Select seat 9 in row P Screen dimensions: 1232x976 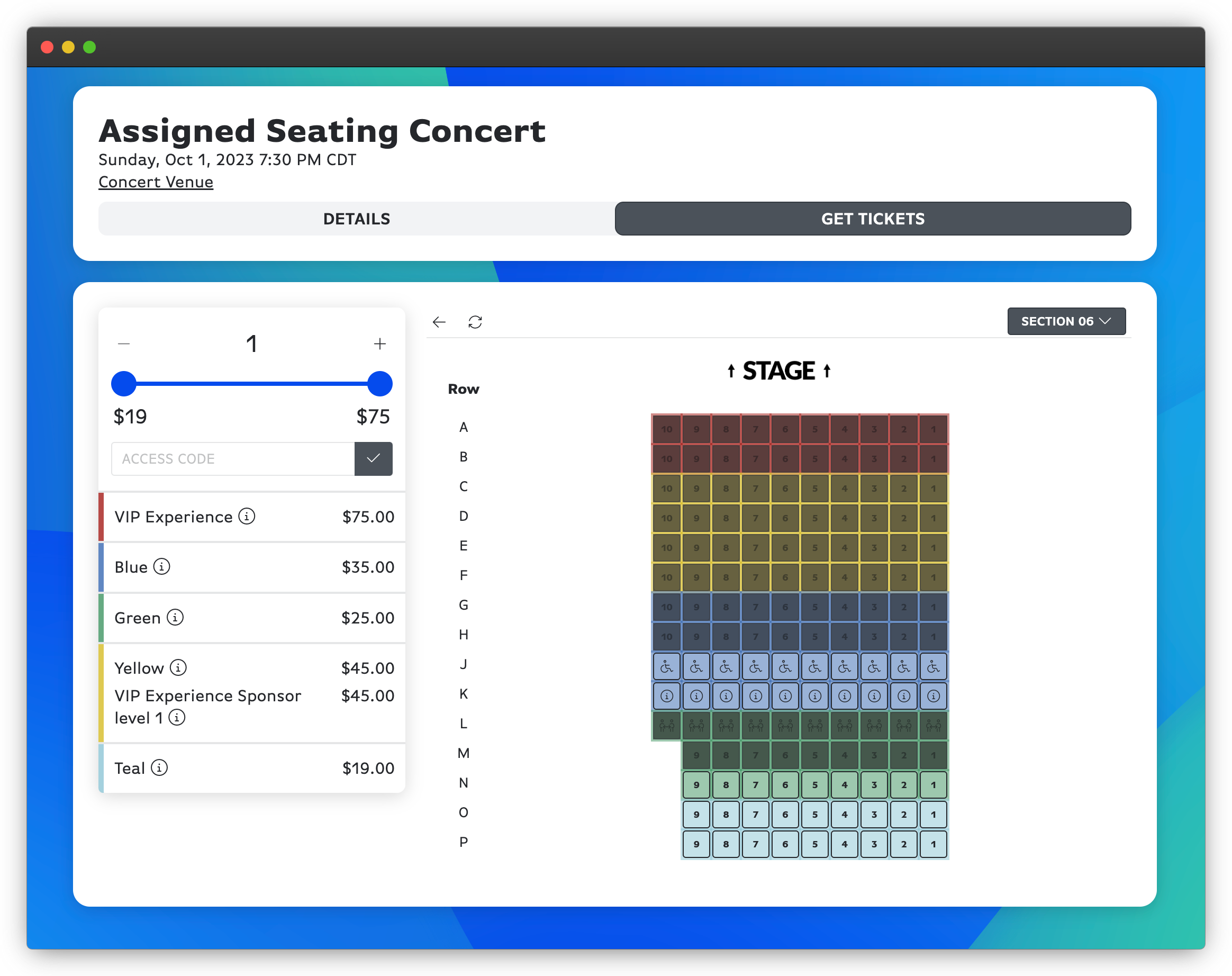point(696,844)
